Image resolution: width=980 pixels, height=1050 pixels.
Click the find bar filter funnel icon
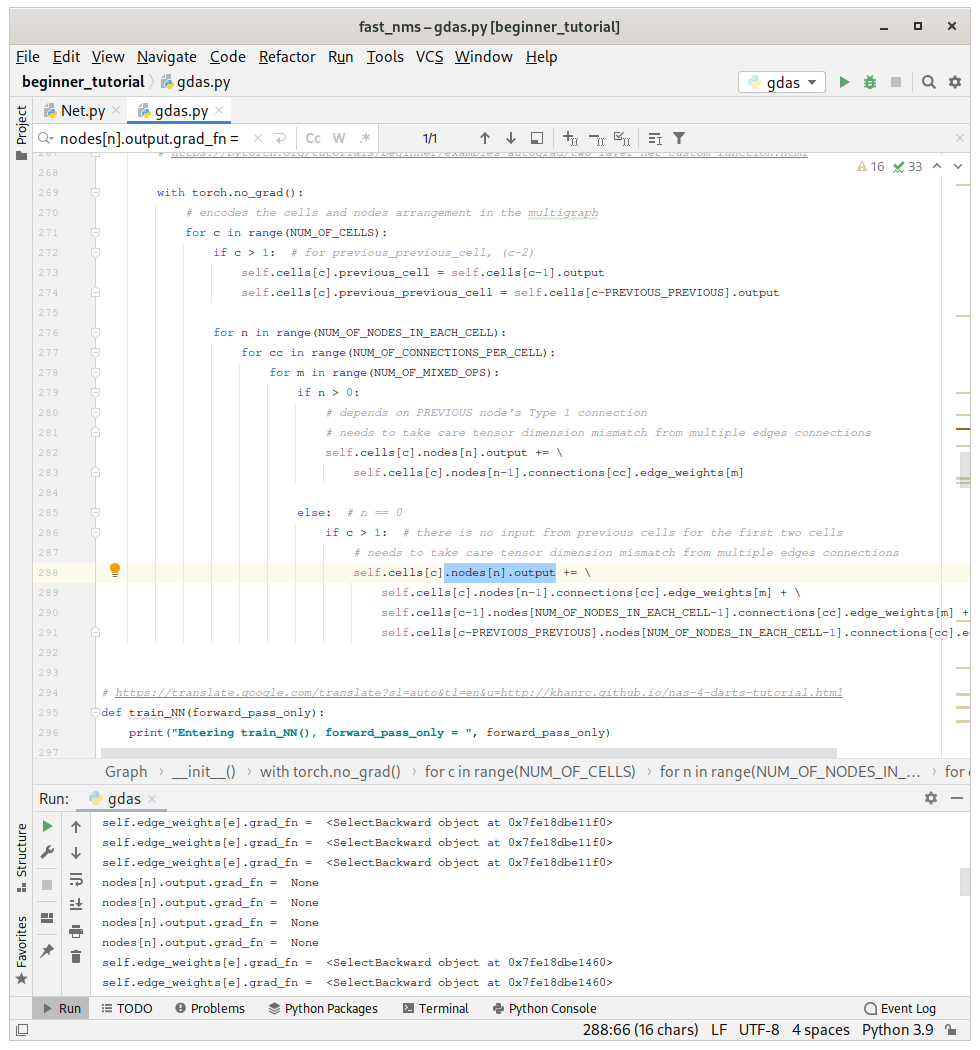pyautogui.click(x=679, y=138)
